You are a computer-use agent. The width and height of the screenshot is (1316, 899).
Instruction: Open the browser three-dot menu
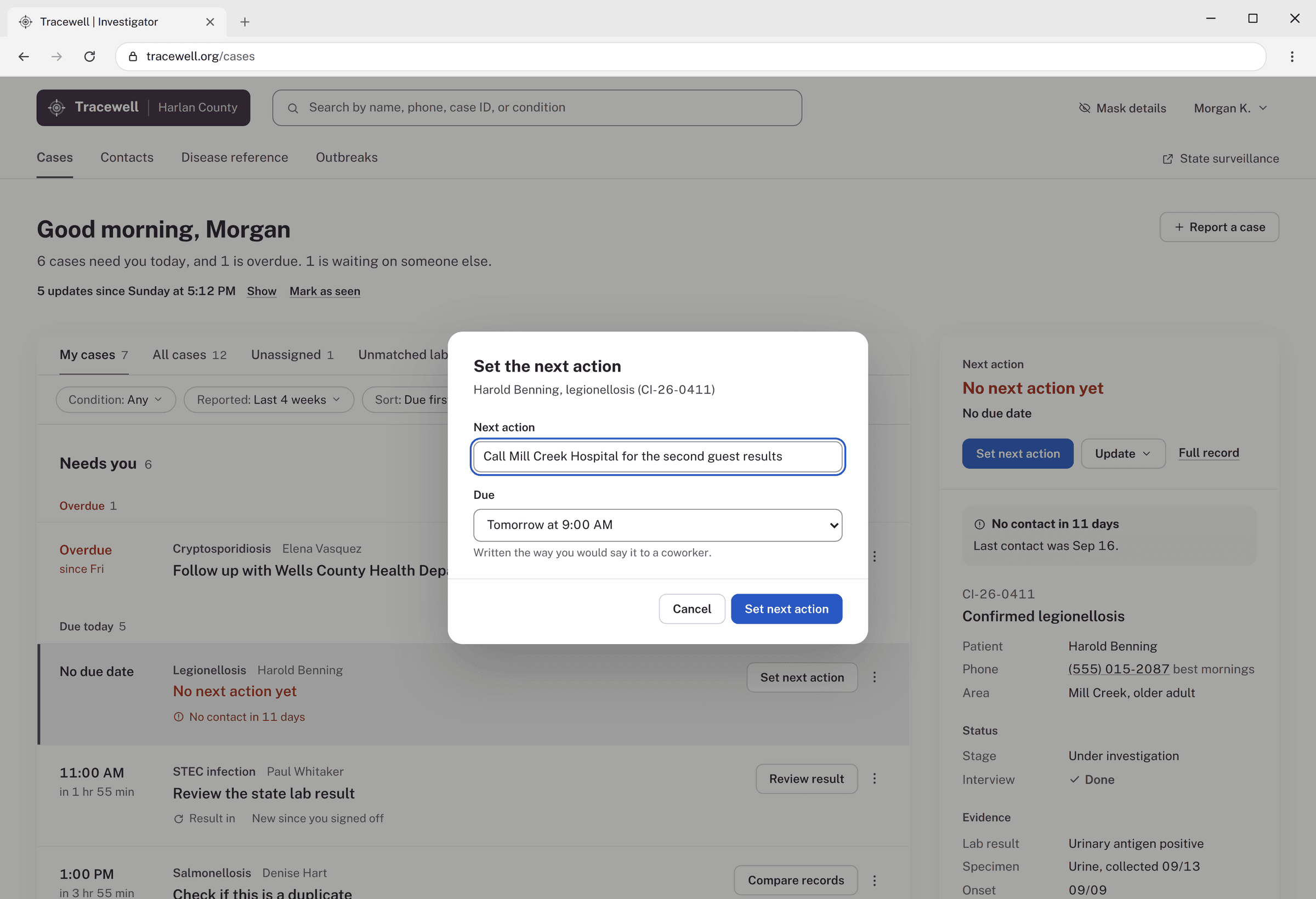pos(1292,56)
